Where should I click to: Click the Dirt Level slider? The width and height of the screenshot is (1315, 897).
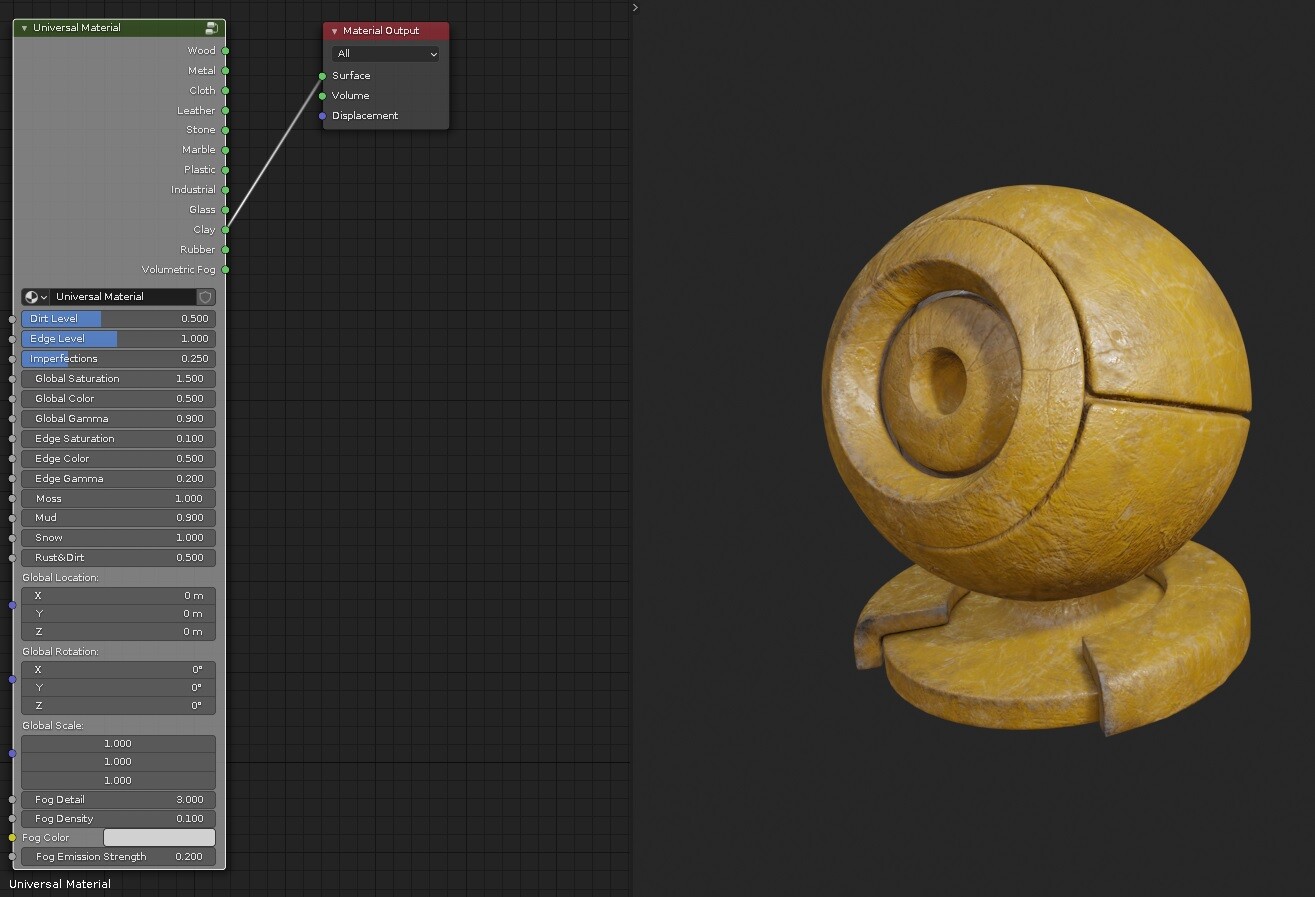pos(117,318)
